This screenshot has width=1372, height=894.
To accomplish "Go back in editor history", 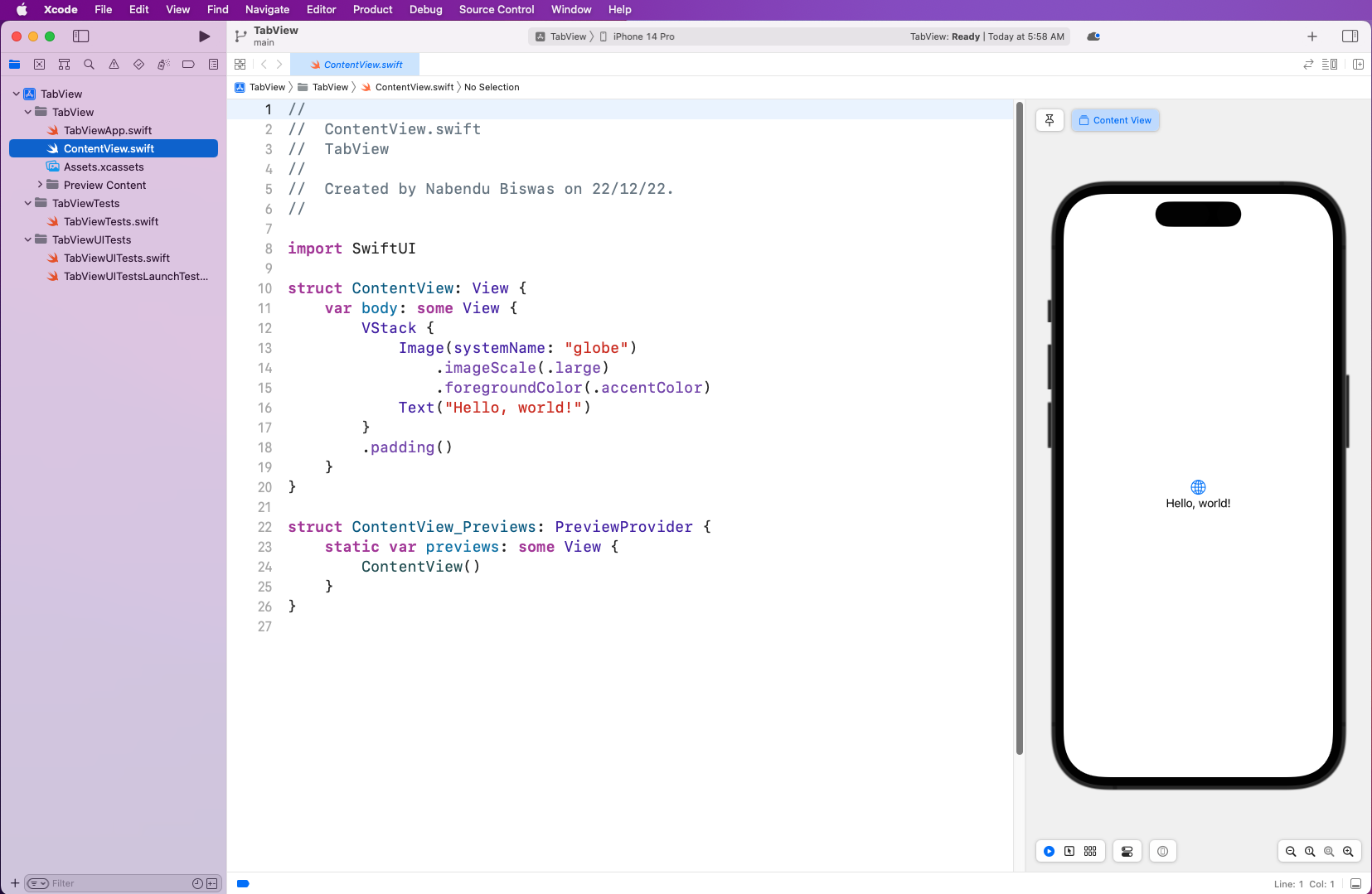I will [264, 65].
